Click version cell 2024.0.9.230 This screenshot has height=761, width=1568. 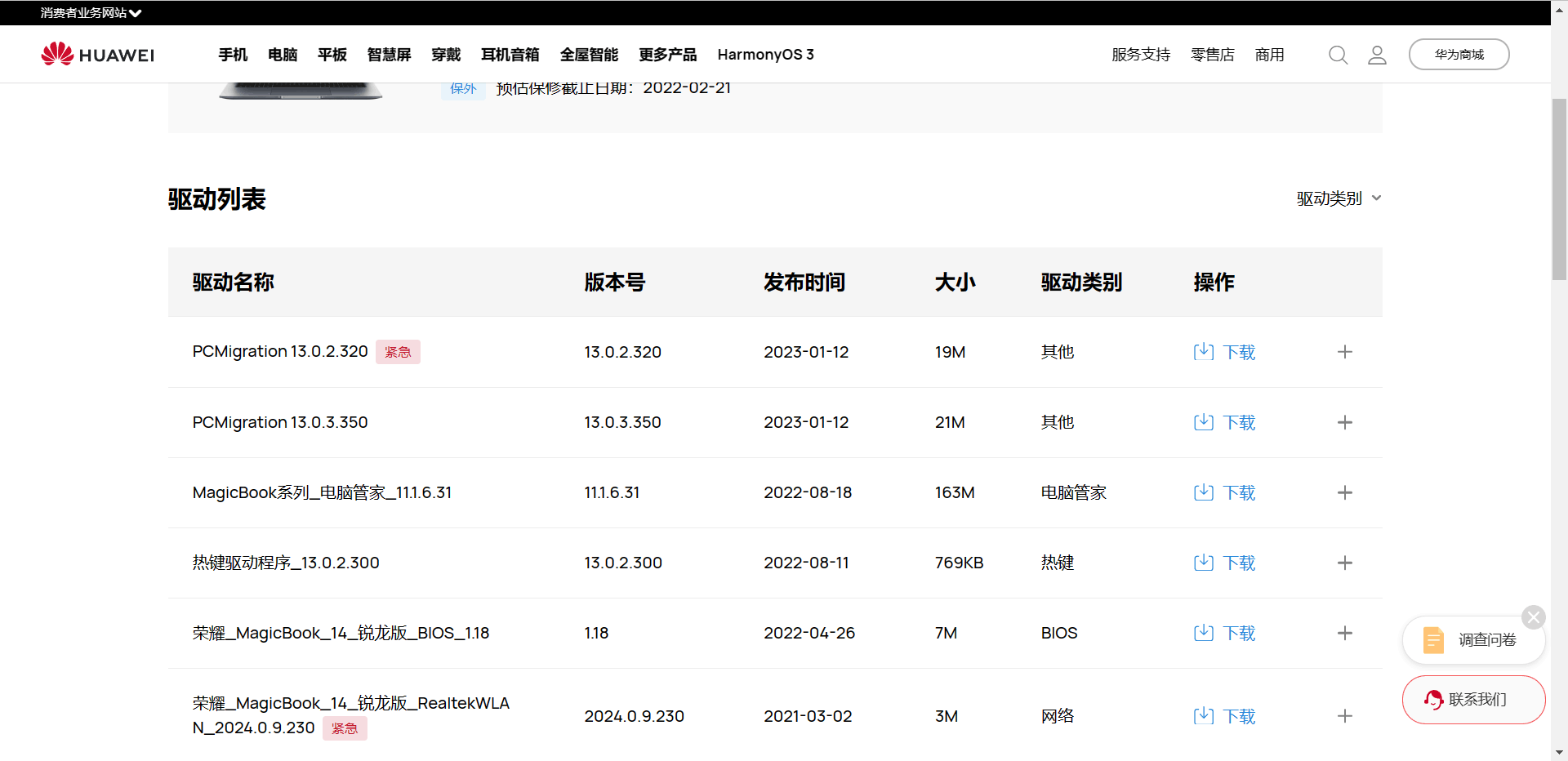635,716
